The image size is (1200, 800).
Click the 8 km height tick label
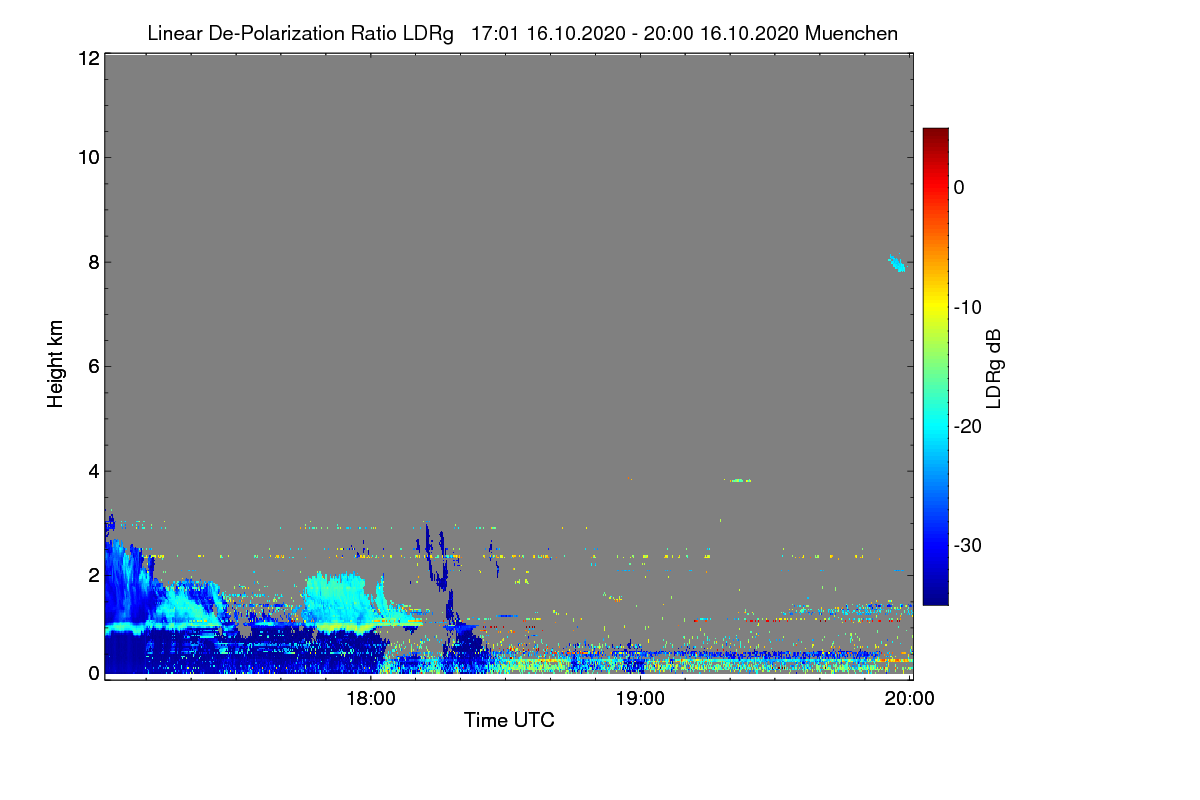(93, 262)
